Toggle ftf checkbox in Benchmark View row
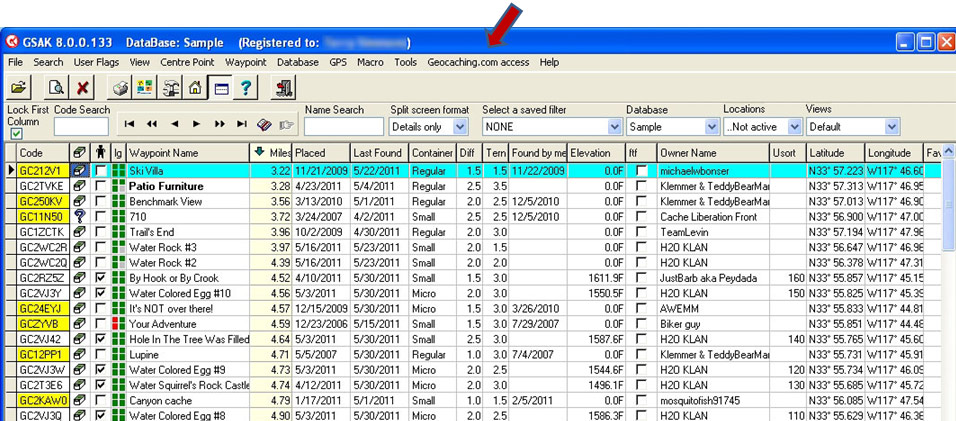The width and height of the screenshot is (956, 421). point(641,201)
